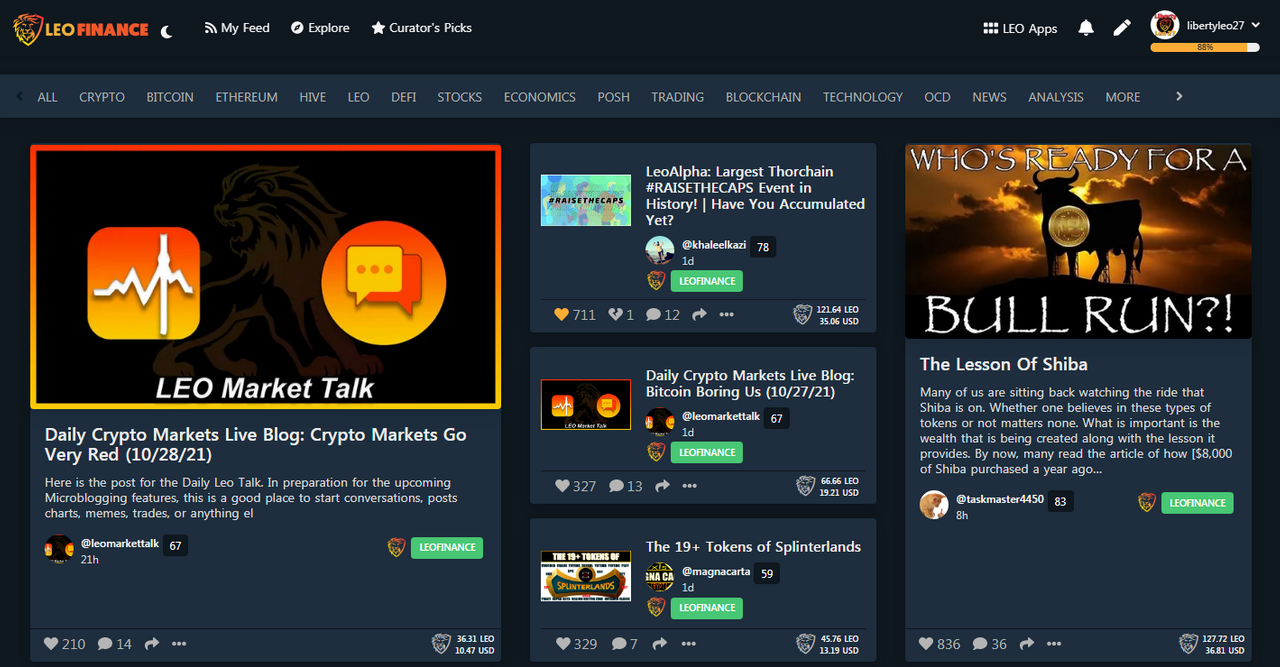The width and height of the screenshot is (1280, 667).
Task: Open notifications with the bell icon
Action: [x=1086, y=28]
